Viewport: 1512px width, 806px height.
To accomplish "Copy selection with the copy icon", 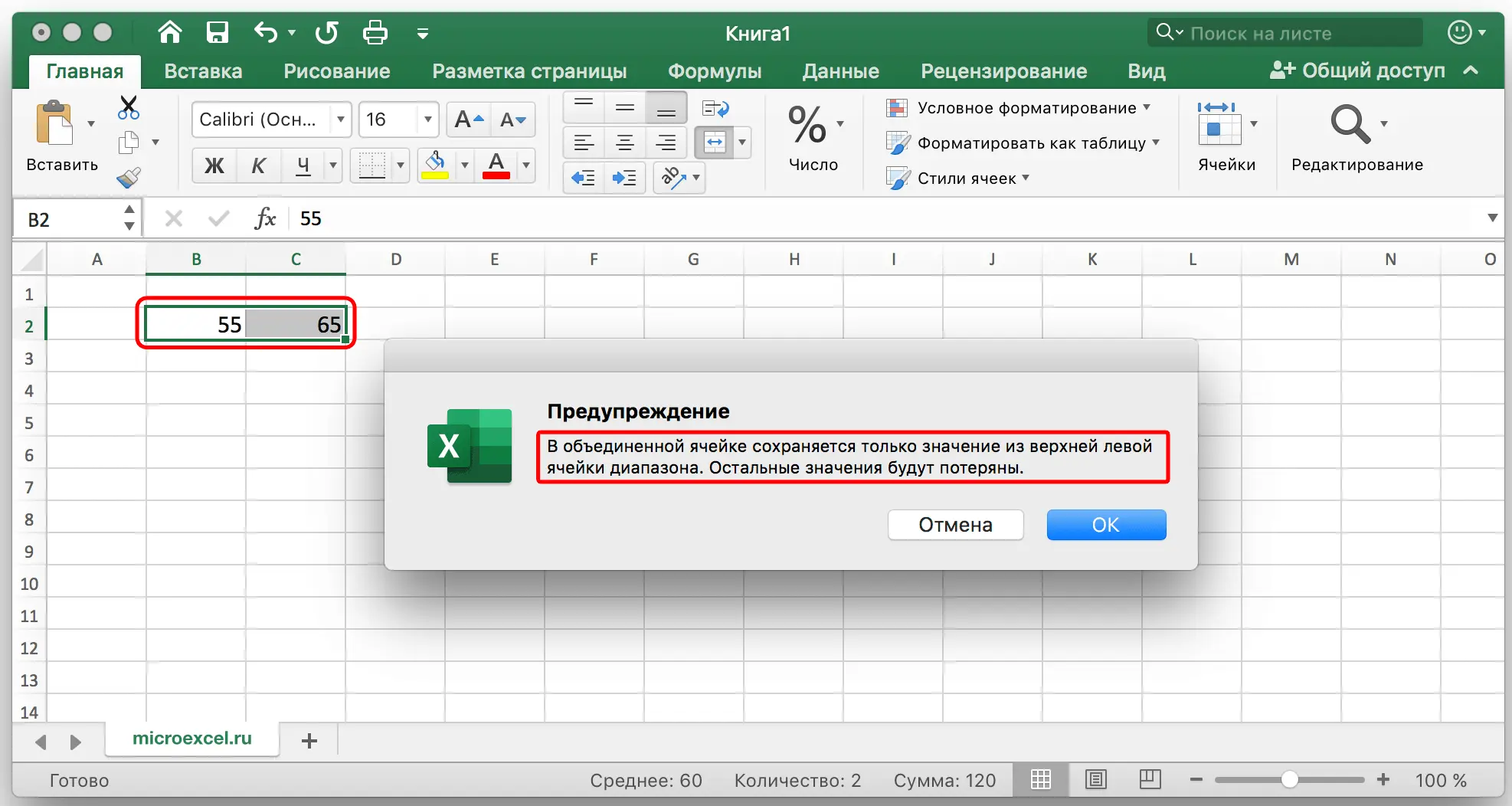I will point(129,143).
